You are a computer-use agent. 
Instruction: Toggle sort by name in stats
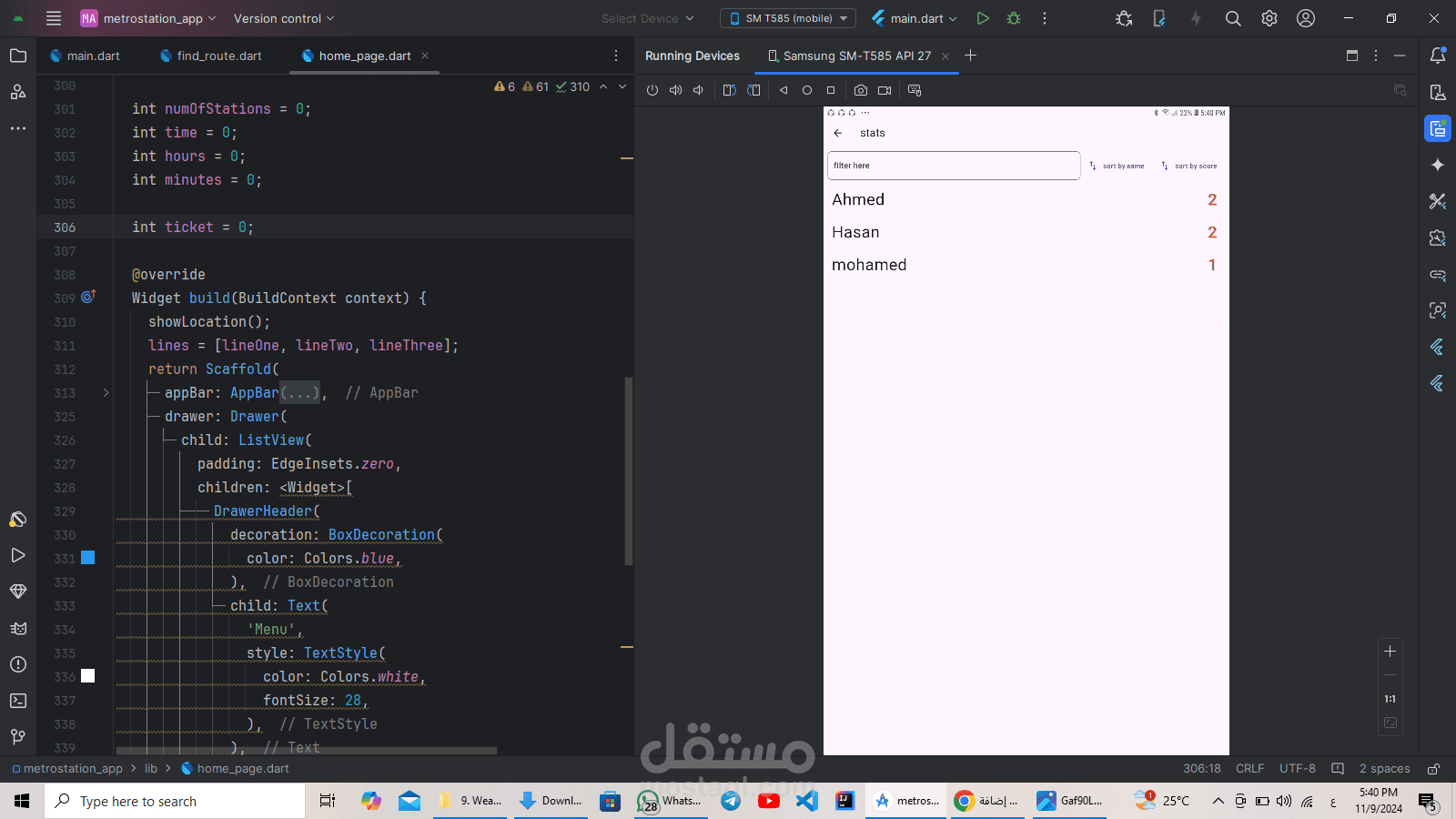click(1117, 166)
